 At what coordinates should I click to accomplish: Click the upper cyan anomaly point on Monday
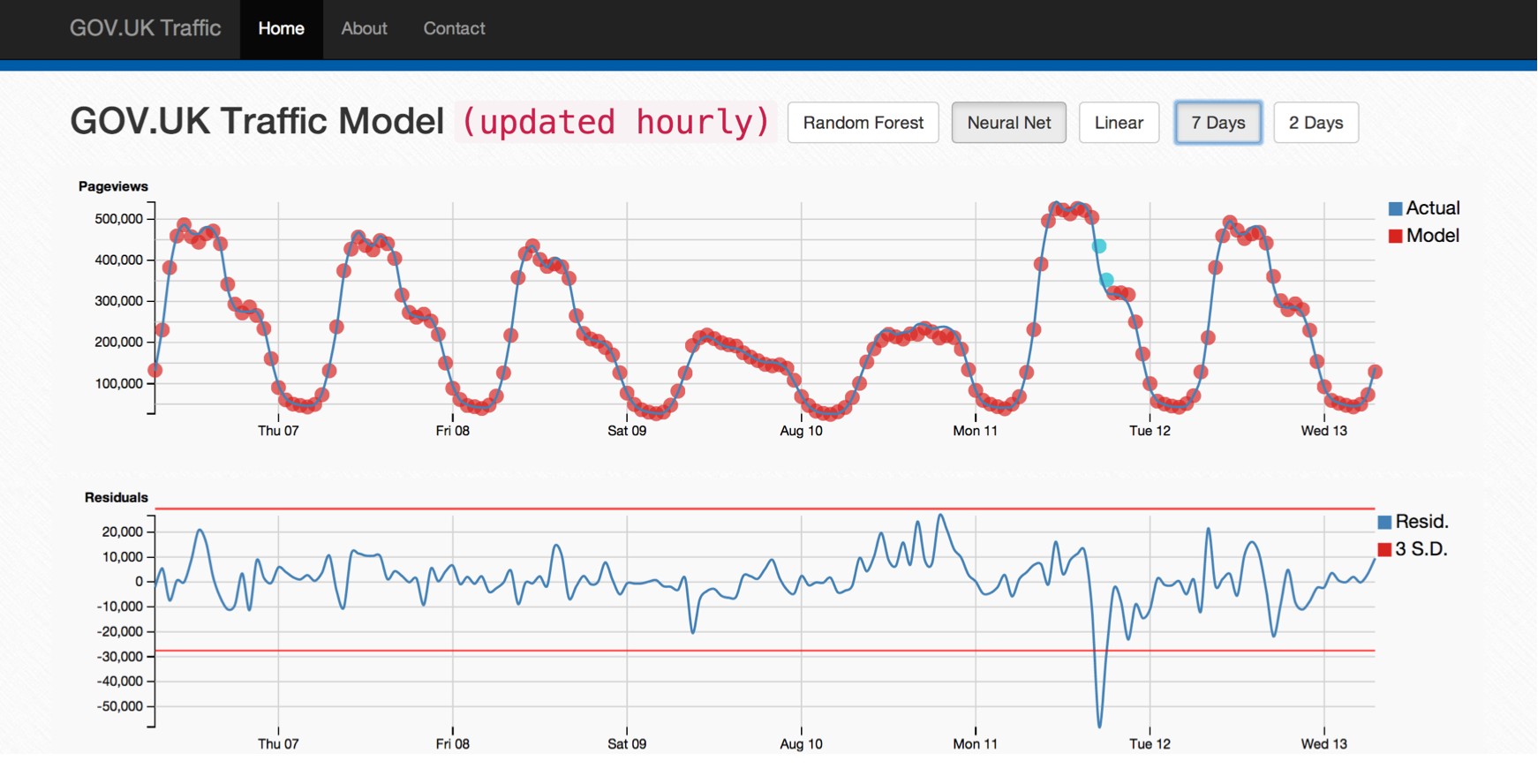pos(1099,246)
